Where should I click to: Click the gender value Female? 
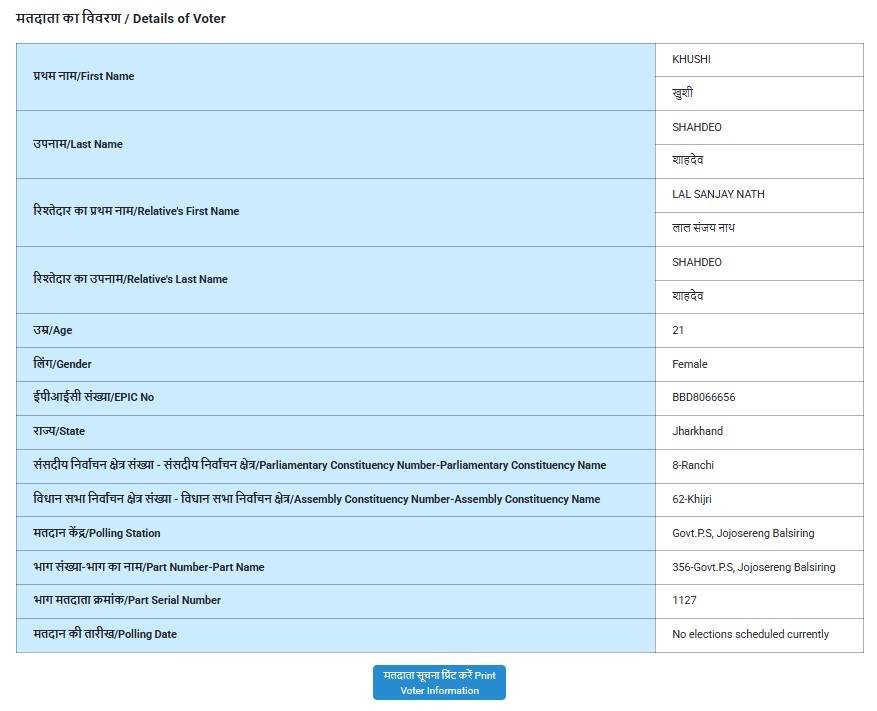(689, 364)
